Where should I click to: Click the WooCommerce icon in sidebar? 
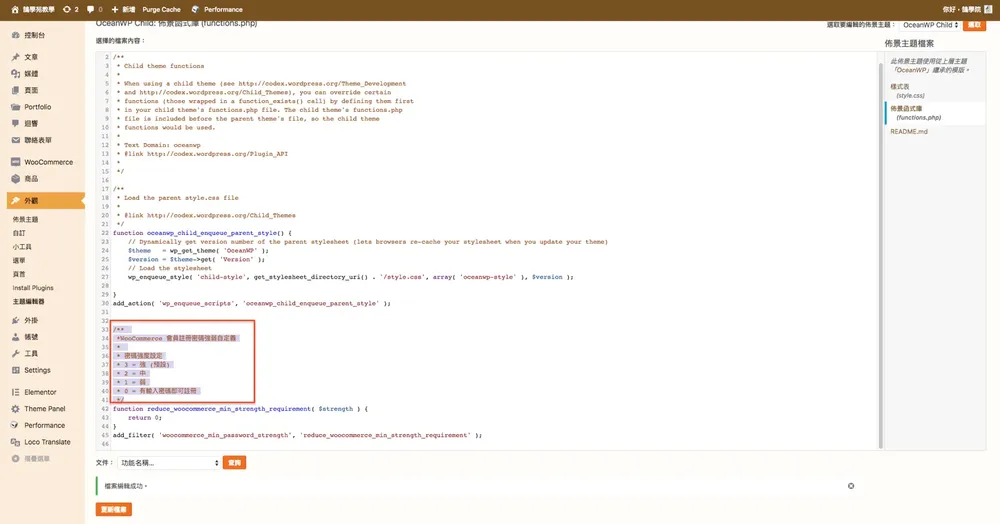[x=15, y=163]
